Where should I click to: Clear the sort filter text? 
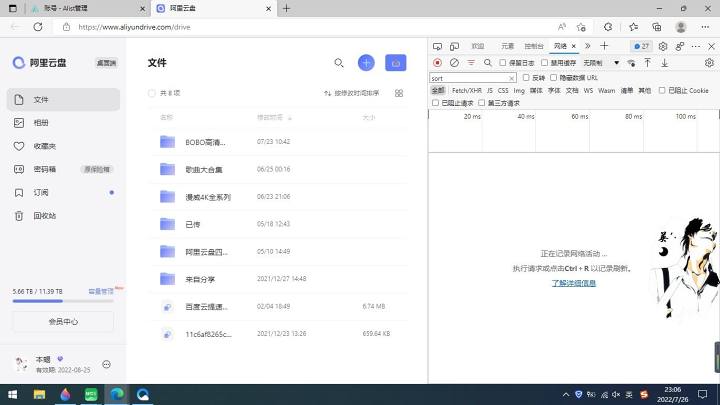512,79
